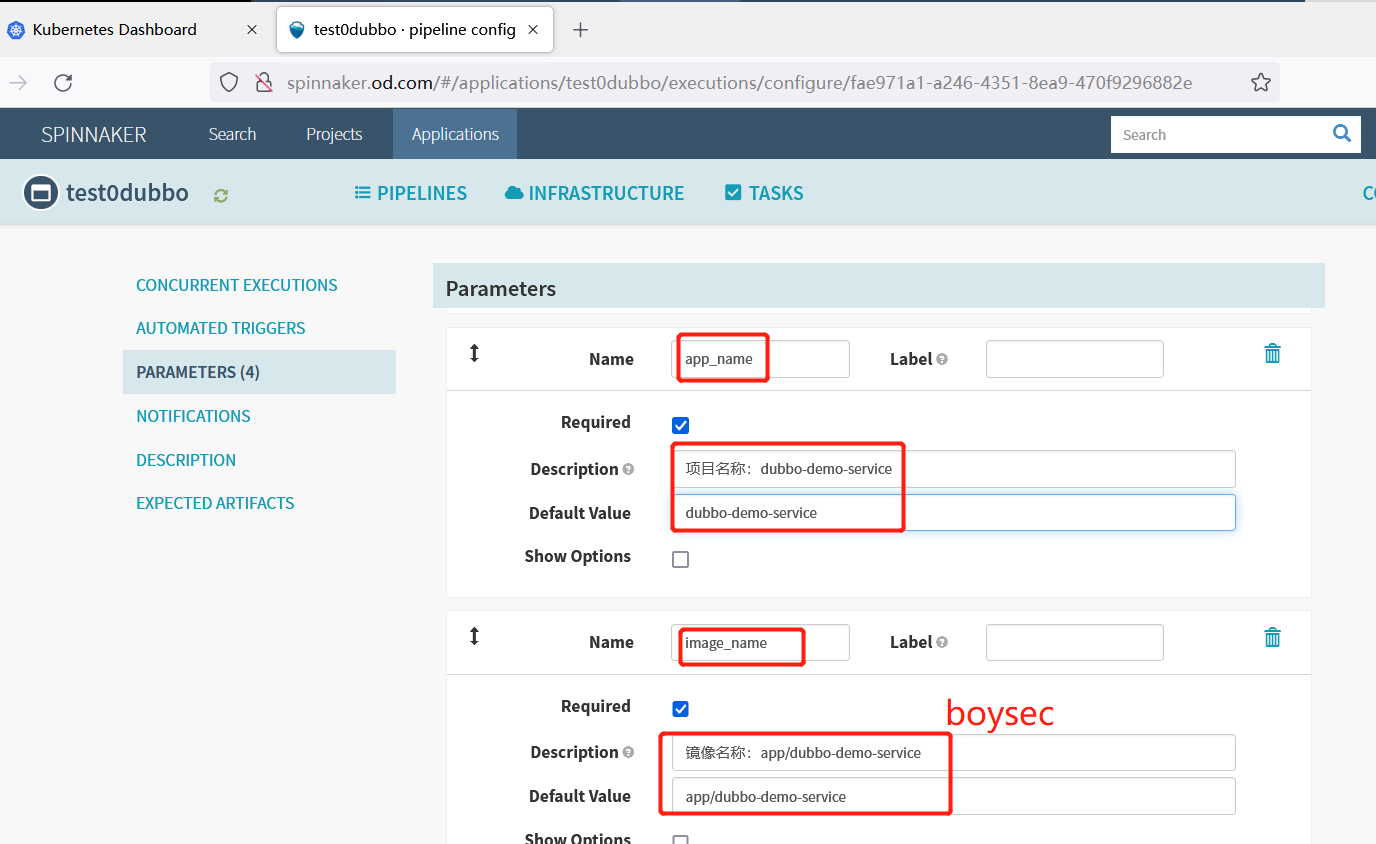Click the image_name Name field
The image size is (1376, 844).
(x=761, y=643)
